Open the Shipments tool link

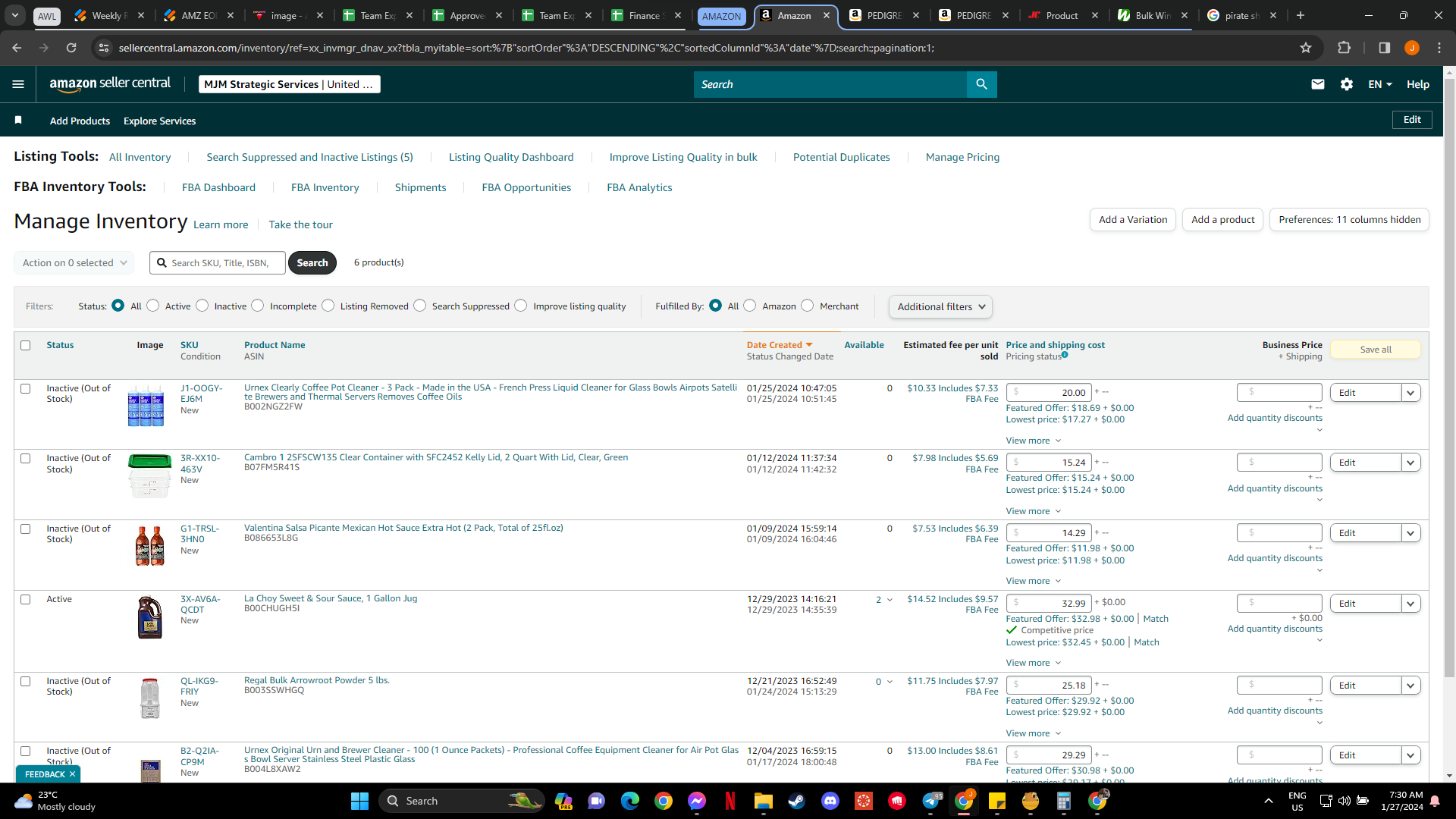click(420, 187)
